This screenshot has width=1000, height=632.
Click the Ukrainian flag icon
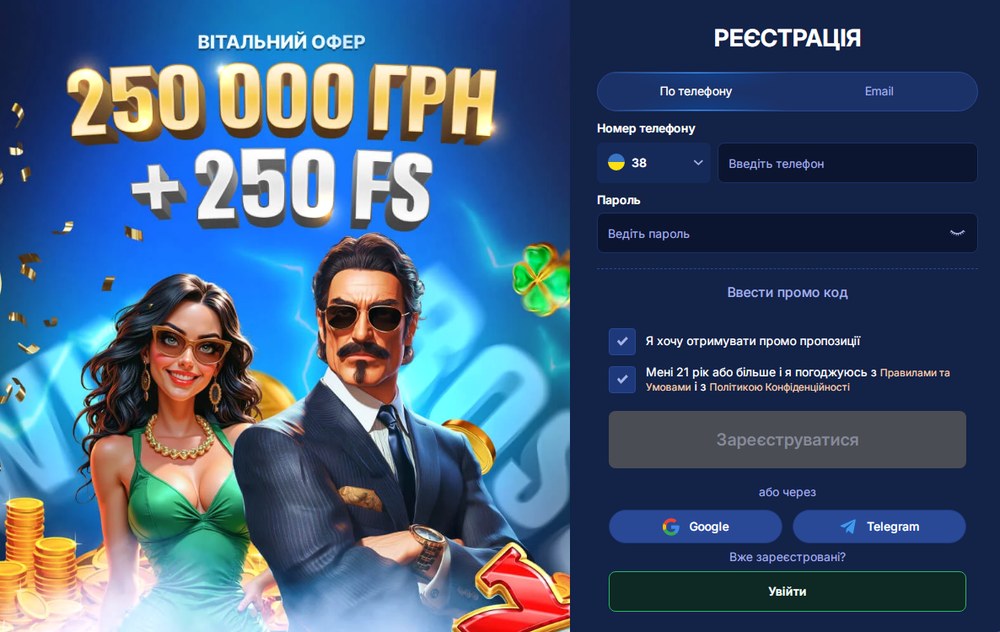(x=616, y=163)
